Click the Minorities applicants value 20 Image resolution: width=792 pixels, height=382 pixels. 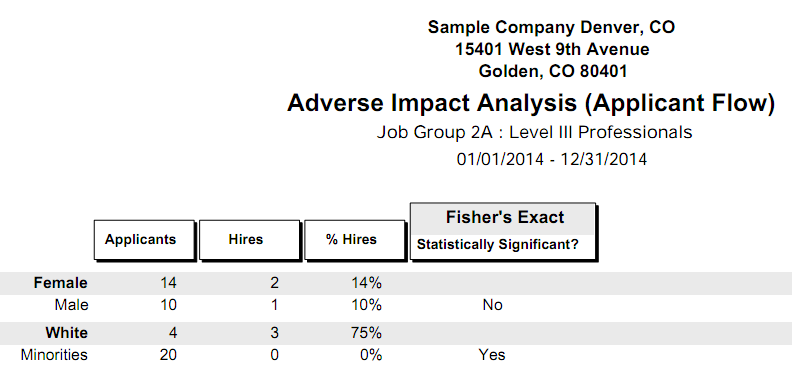(x=167, y=355)
